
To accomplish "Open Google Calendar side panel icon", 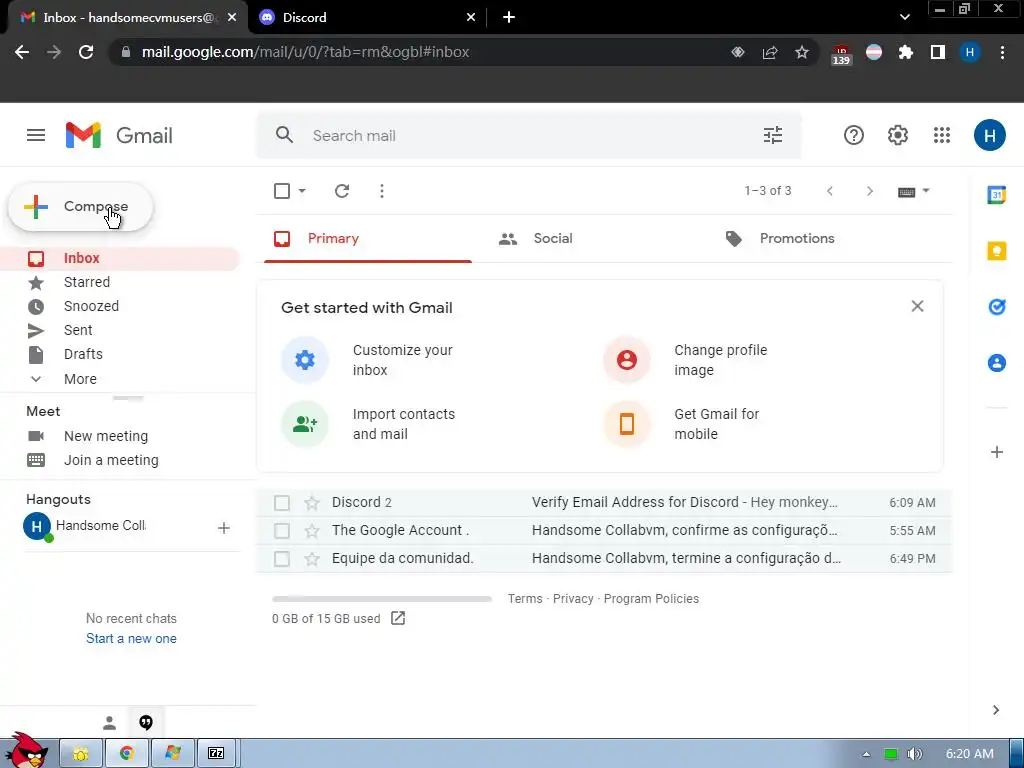I will pyautogui.click(x=996, y=195).
